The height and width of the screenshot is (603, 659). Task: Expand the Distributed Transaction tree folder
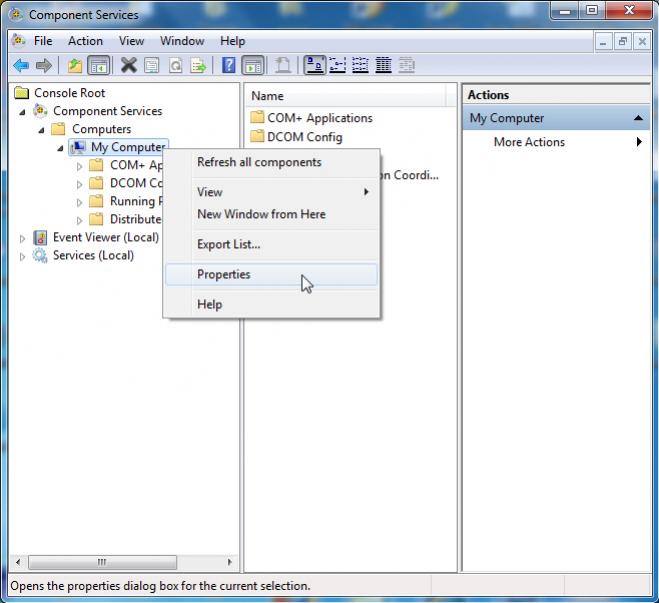point(79,220)
